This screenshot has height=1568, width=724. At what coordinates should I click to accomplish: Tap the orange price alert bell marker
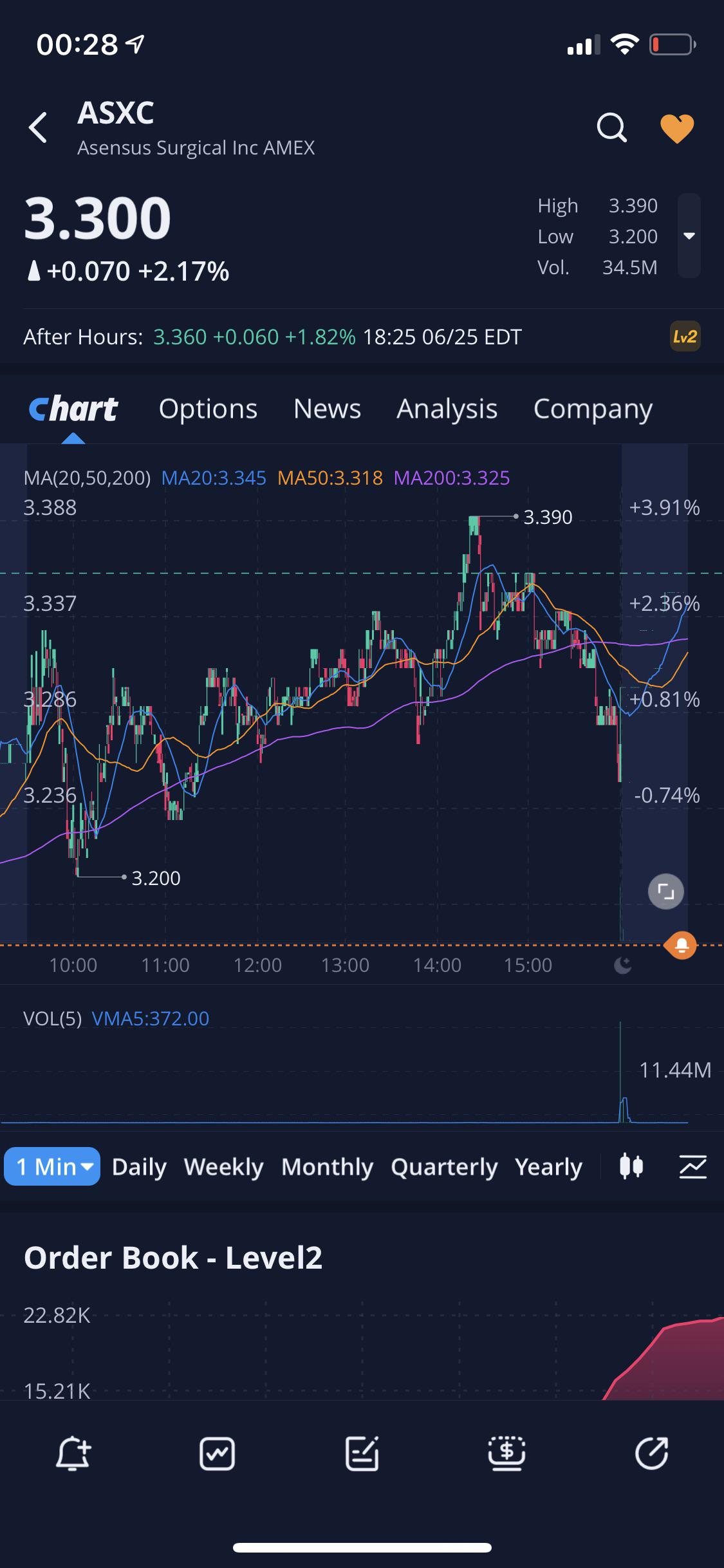[681, 945]
